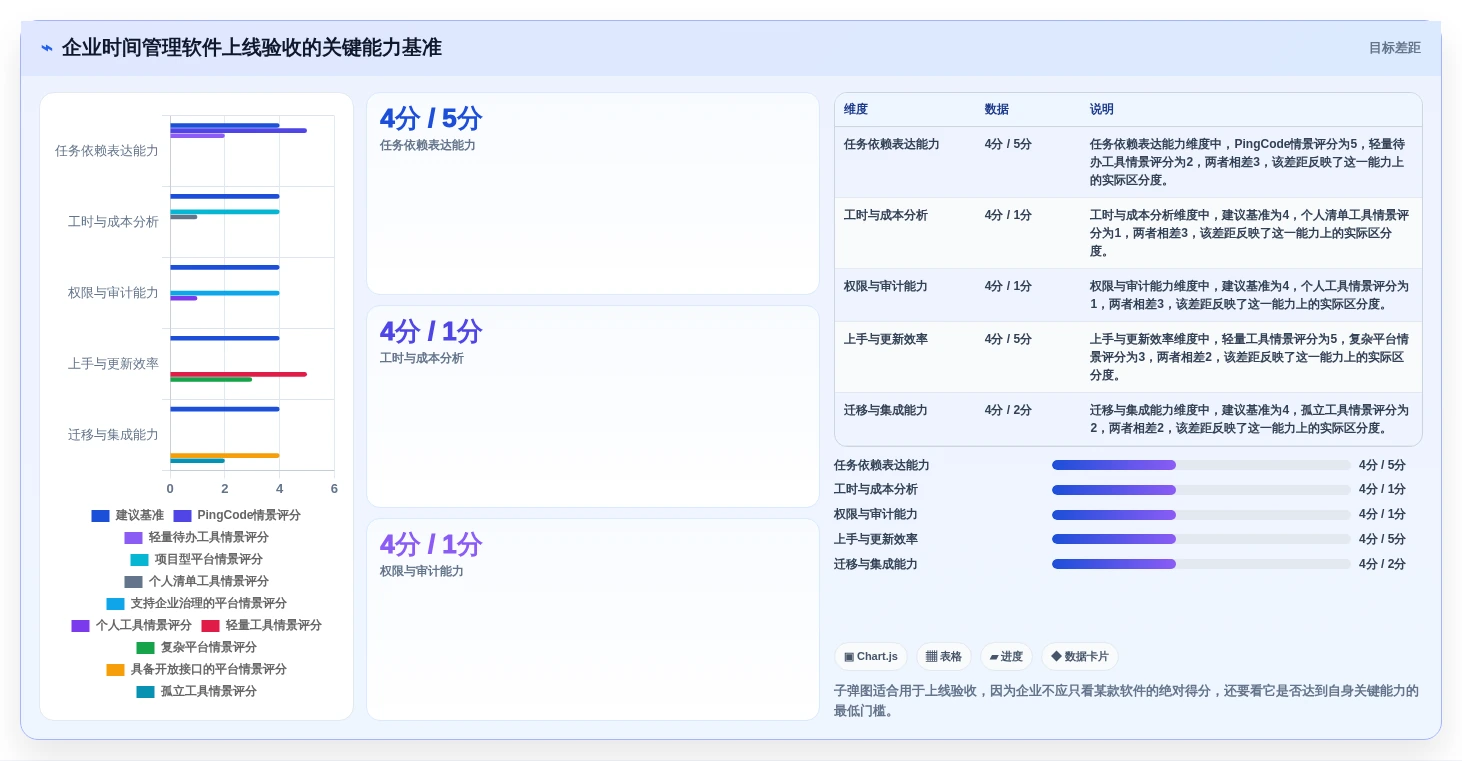Click the footer note starting with 子弹图适合用于上线验收
Viewport: 1462px width, 761px height.
(1126, 701)
